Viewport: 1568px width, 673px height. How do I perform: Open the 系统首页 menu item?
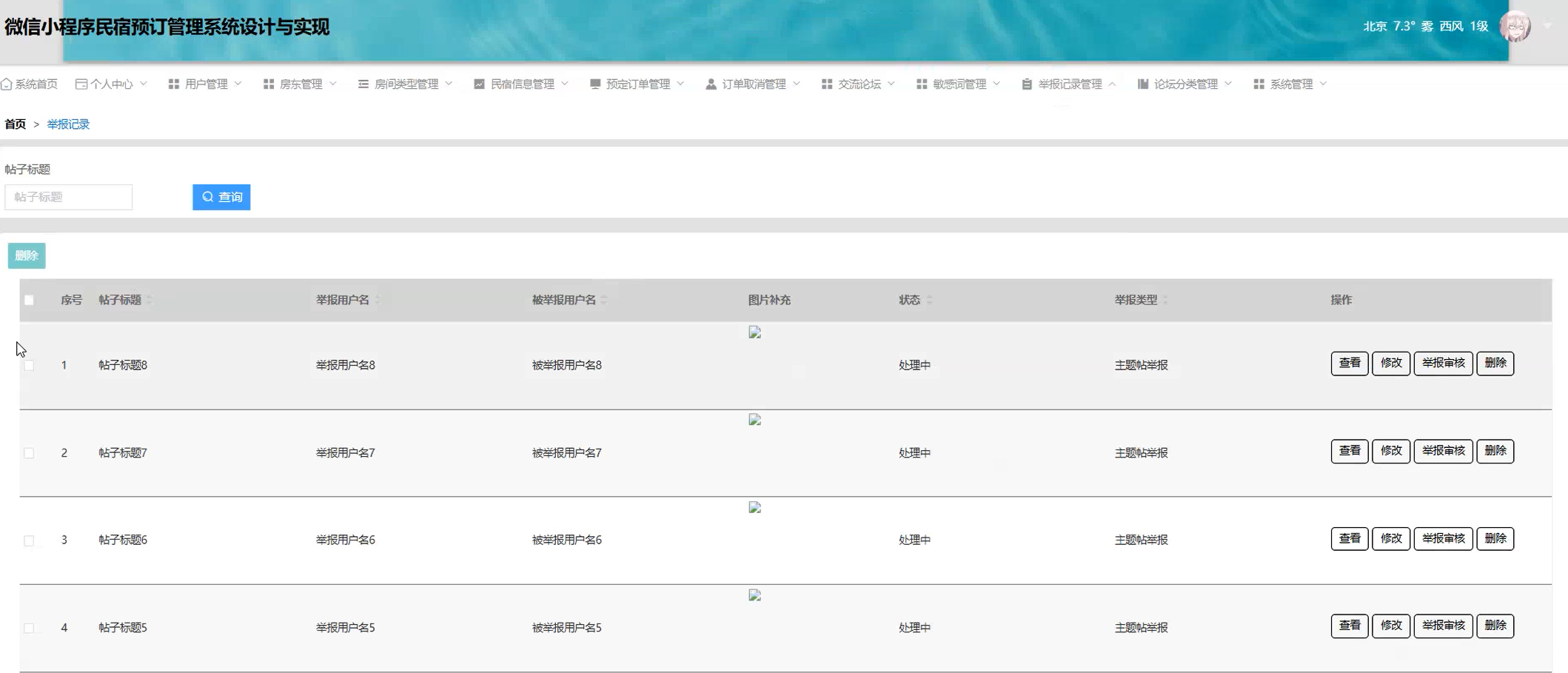[x=30, y=84]
